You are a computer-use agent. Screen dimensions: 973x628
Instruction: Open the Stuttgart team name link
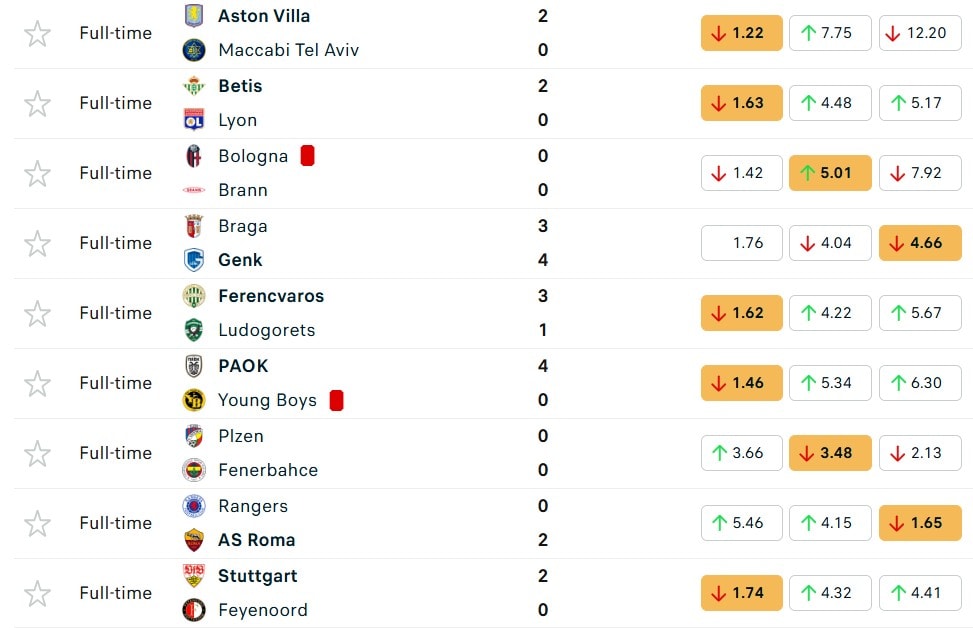click(257, 576)
